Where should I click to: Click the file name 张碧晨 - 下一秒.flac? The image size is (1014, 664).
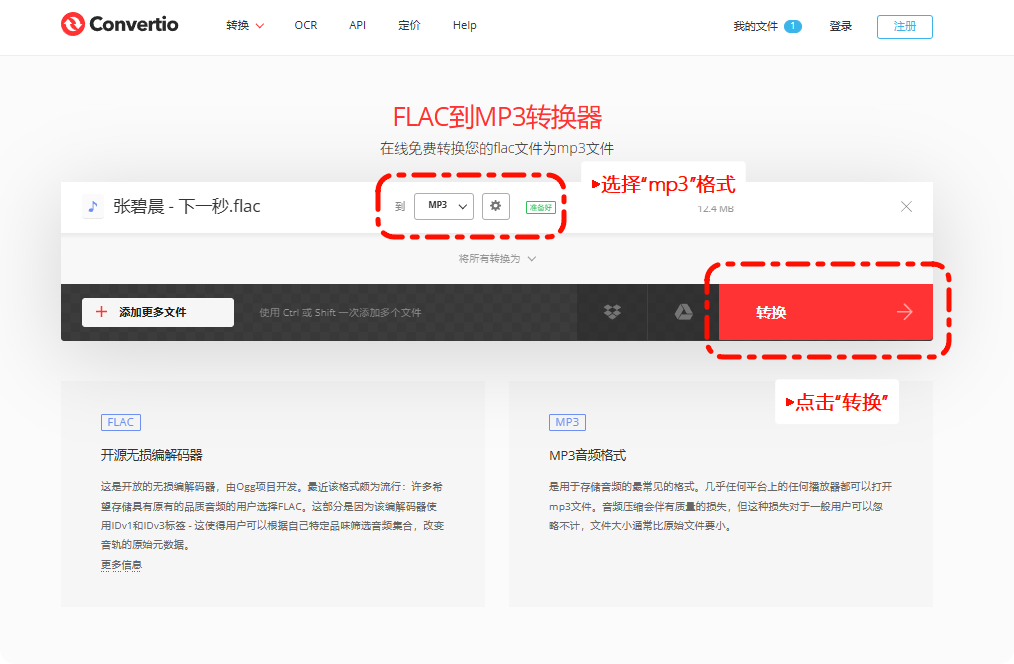tap(187, 206)
